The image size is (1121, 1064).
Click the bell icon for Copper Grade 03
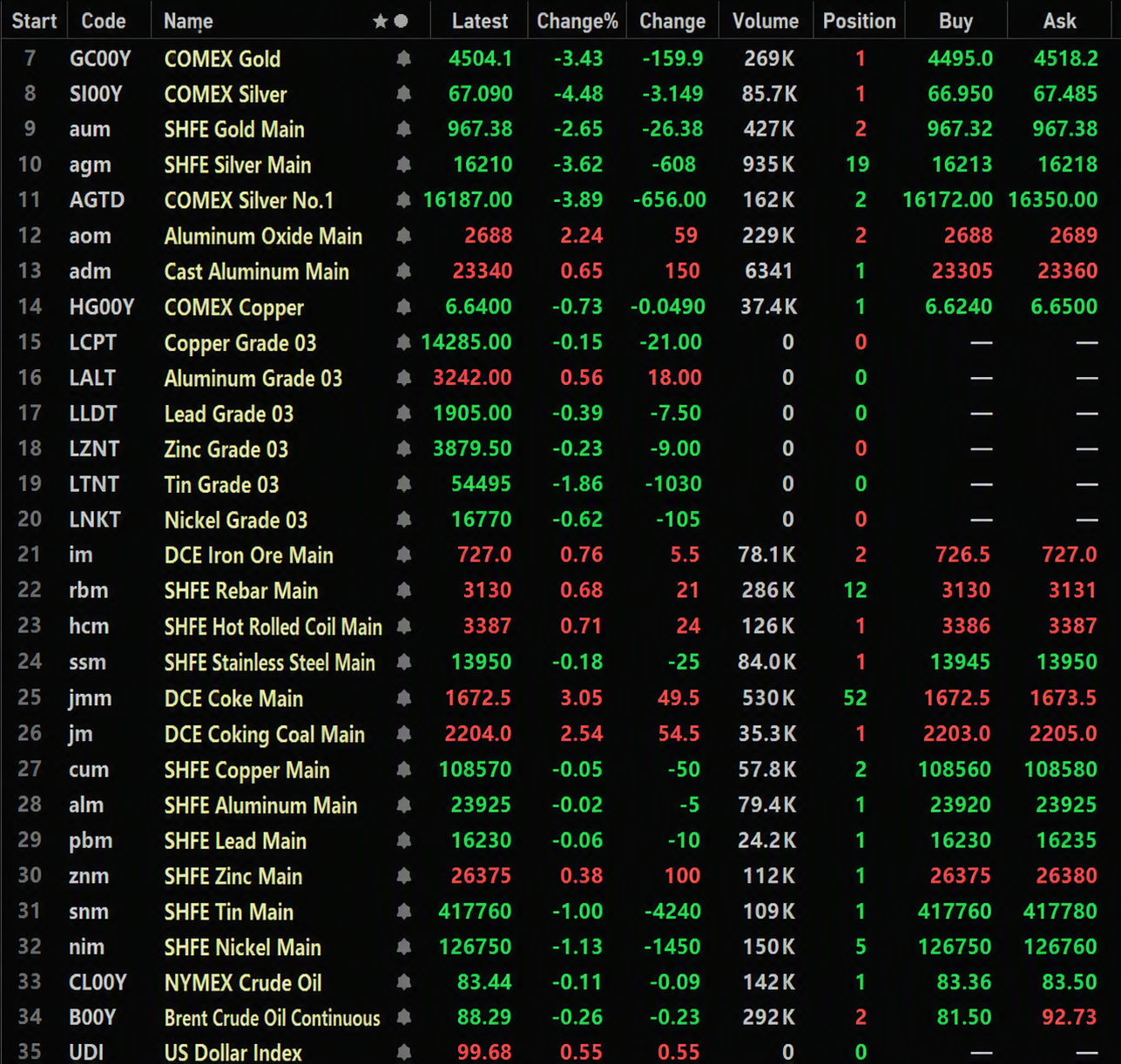(403, 342)
